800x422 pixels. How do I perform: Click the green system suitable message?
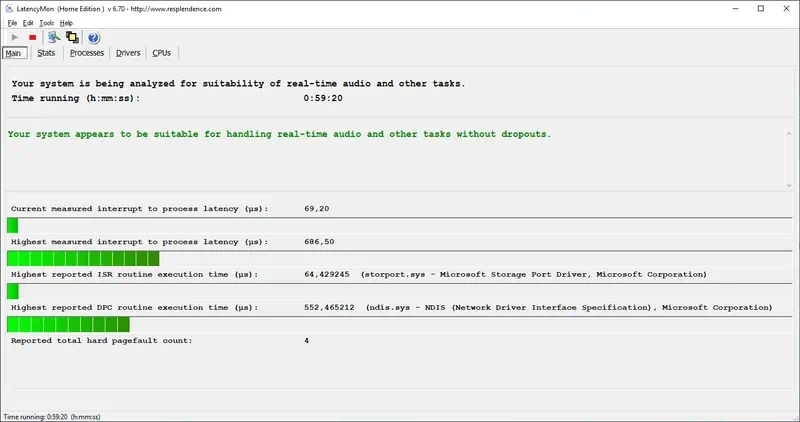point(280,134)
